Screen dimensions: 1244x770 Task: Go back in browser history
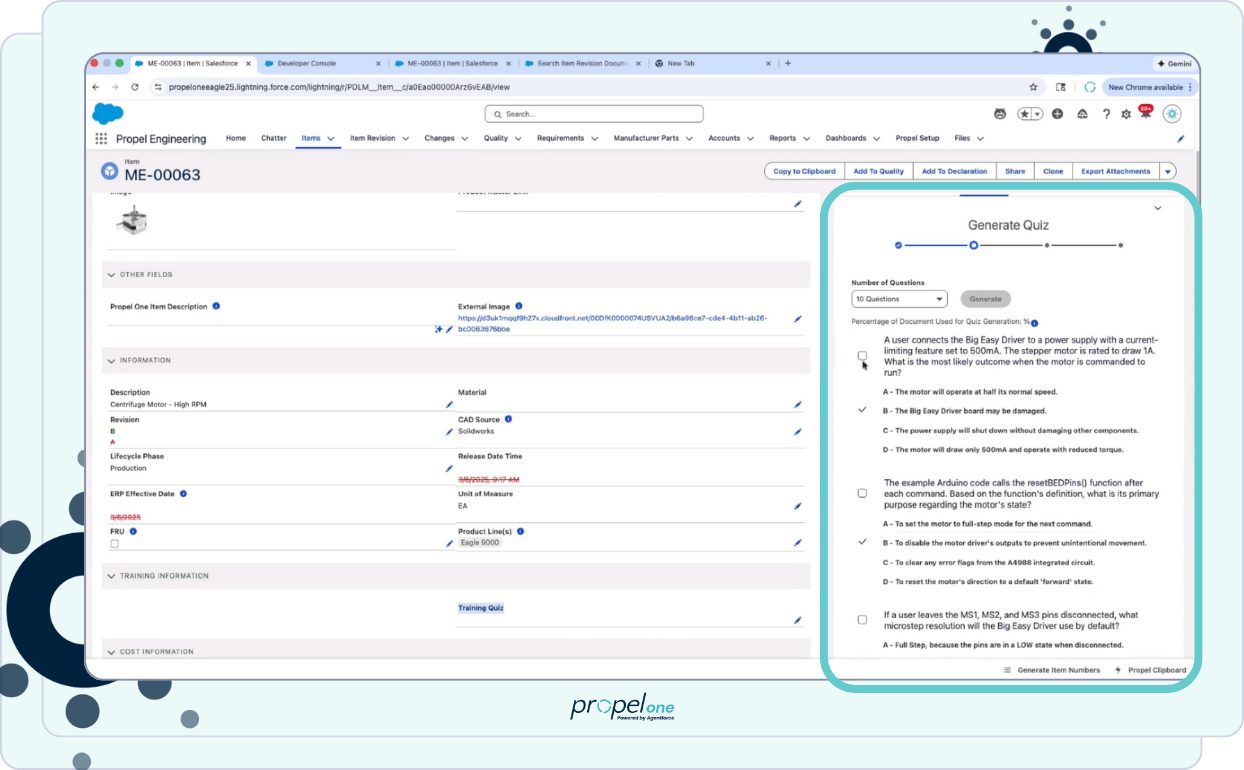tap(96, 87)
